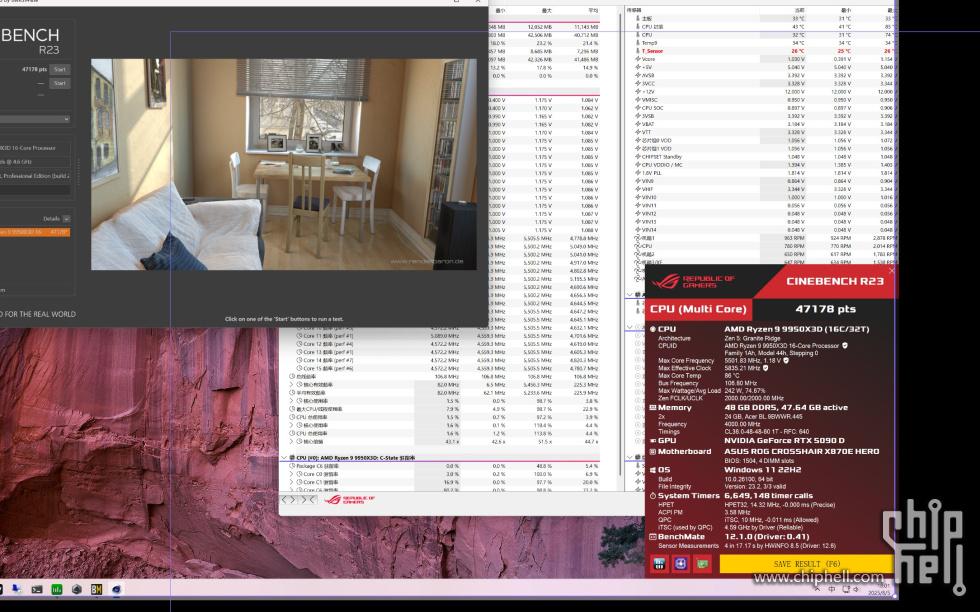Viewport: 980px width, 612px height.
Task: Start the test beside the 47178 pts score
Action: tap(60, 69)
